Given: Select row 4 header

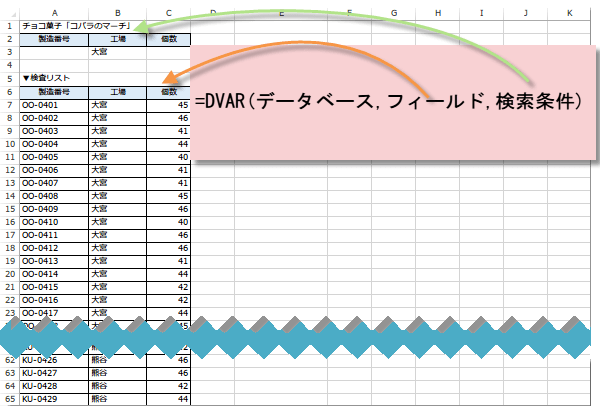Looking at the screenshot, I should click(x=10, y=65).
